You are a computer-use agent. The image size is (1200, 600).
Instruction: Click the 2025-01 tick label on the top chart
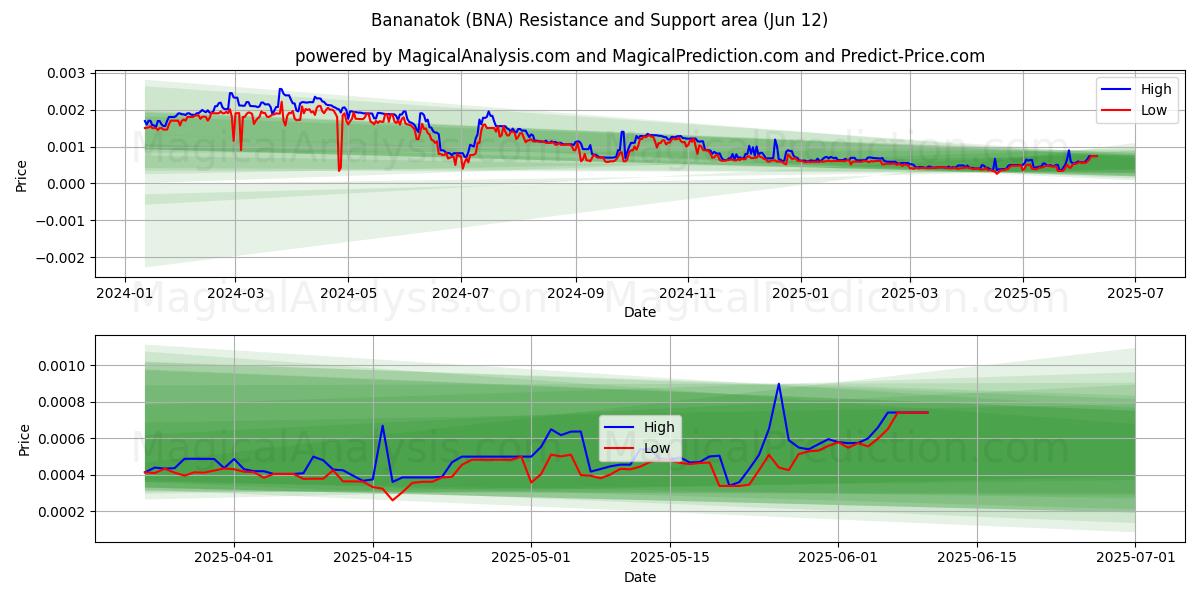[801, 293]
